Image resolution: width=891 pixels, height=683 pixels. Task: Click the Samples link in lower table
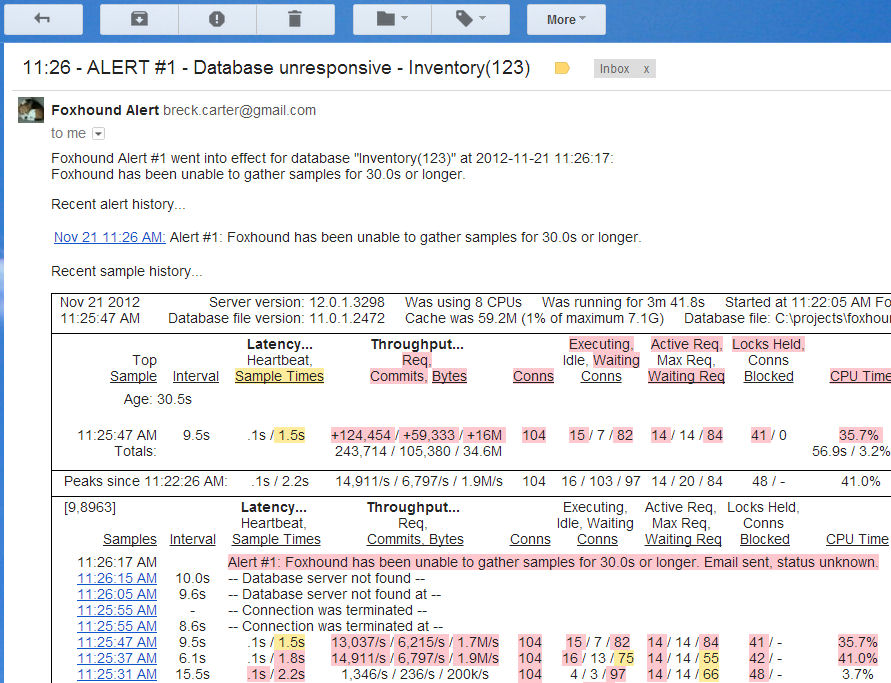pyautogui.click(x=130, y=539)
